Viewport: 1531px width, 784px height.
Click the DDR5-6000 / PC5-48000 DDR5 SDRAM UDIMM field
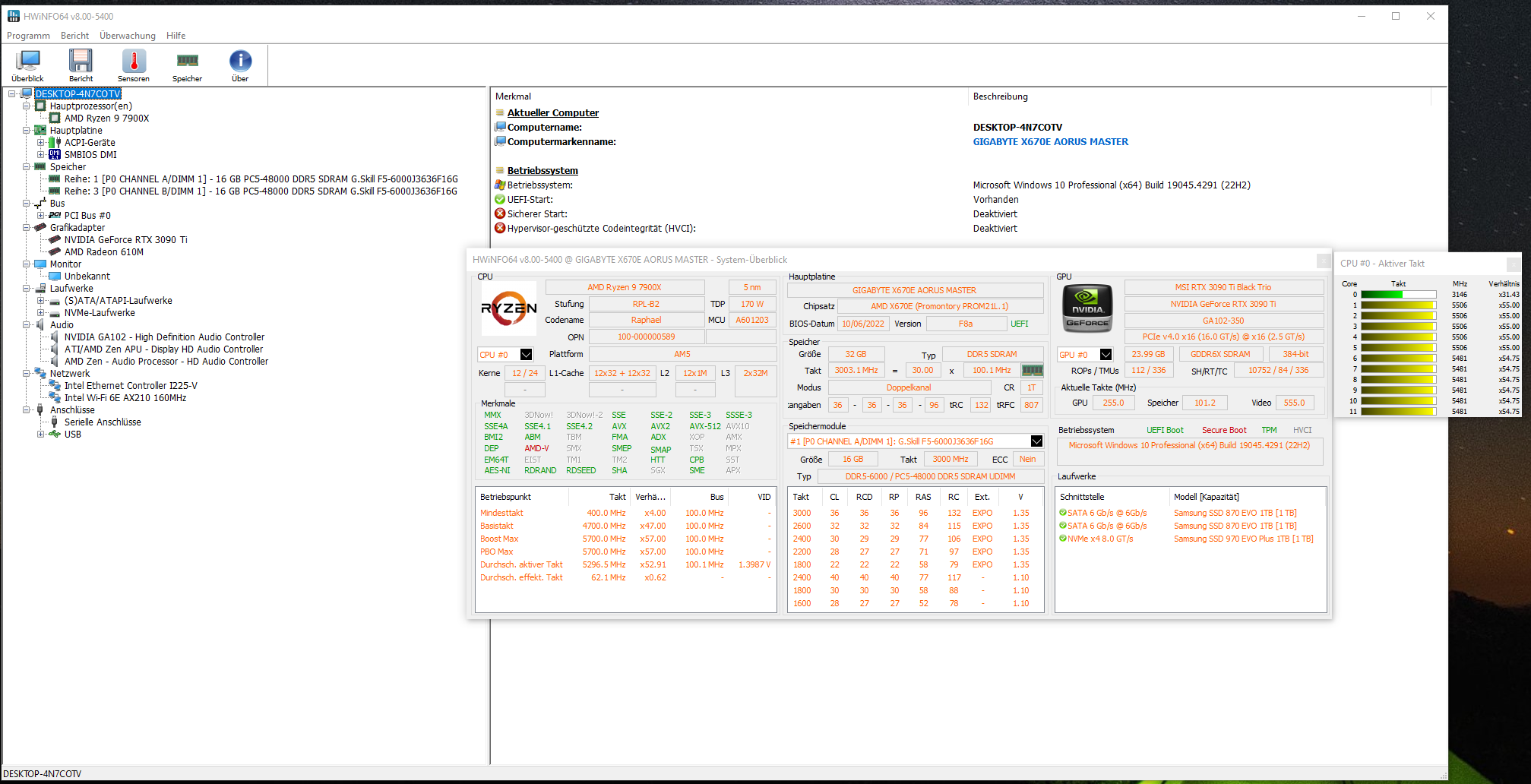pos(930,476)
